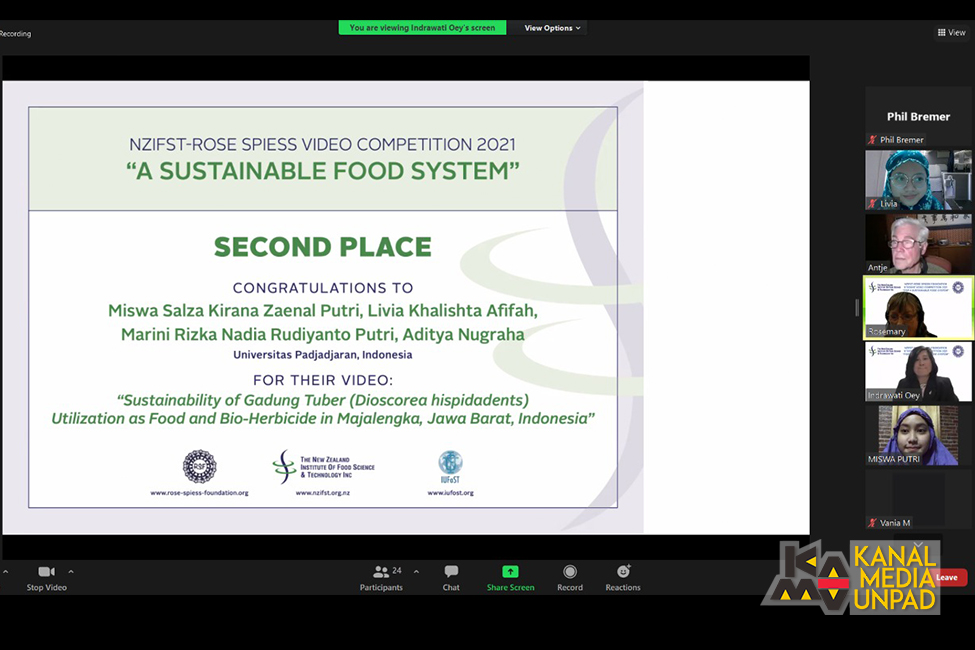Image resolution: width=975 pixels, height=650 pixels.
Task: Expand audio options caret at far left
Action: click(x=5, y=572)
